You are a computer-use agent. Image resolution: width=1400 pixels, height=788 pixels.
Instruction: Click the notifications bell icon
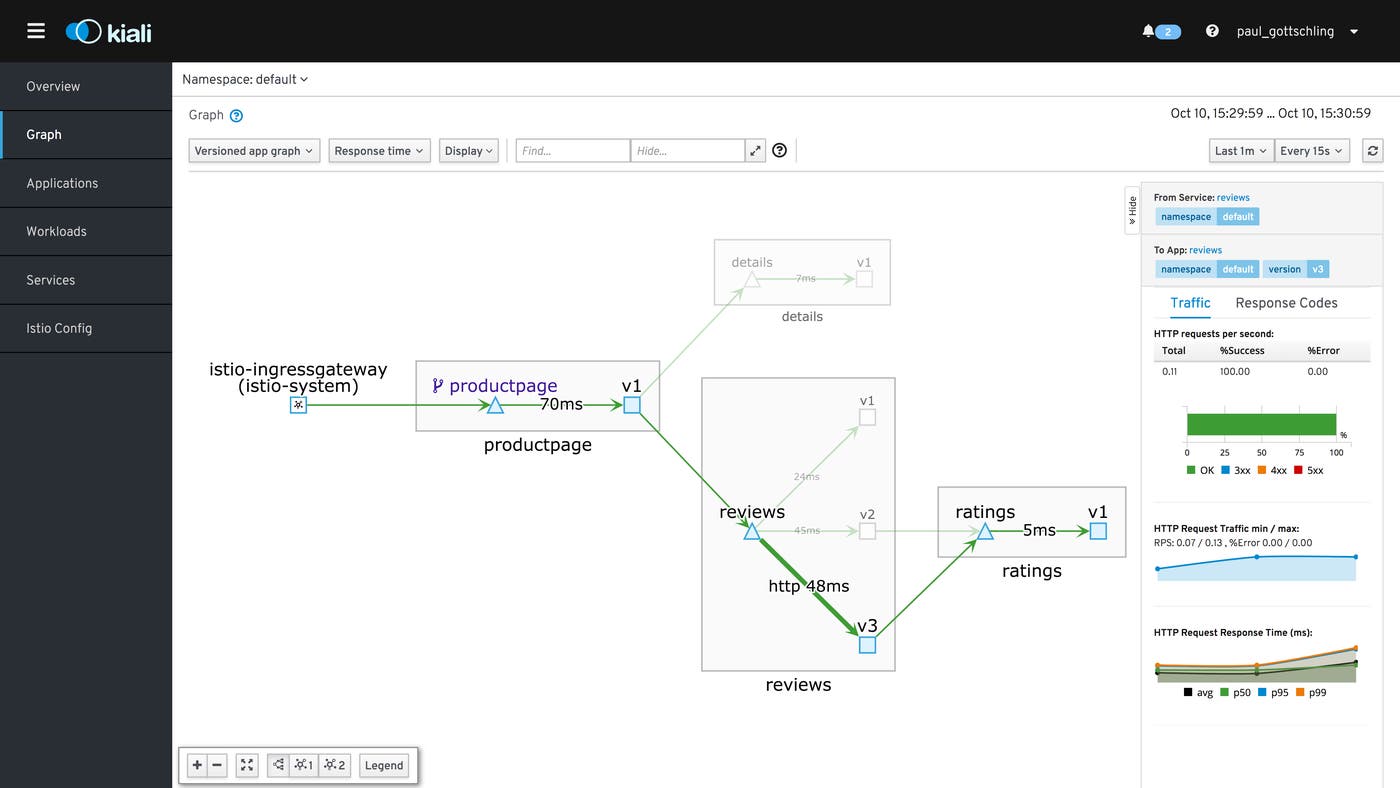(x=1148, y=31)
